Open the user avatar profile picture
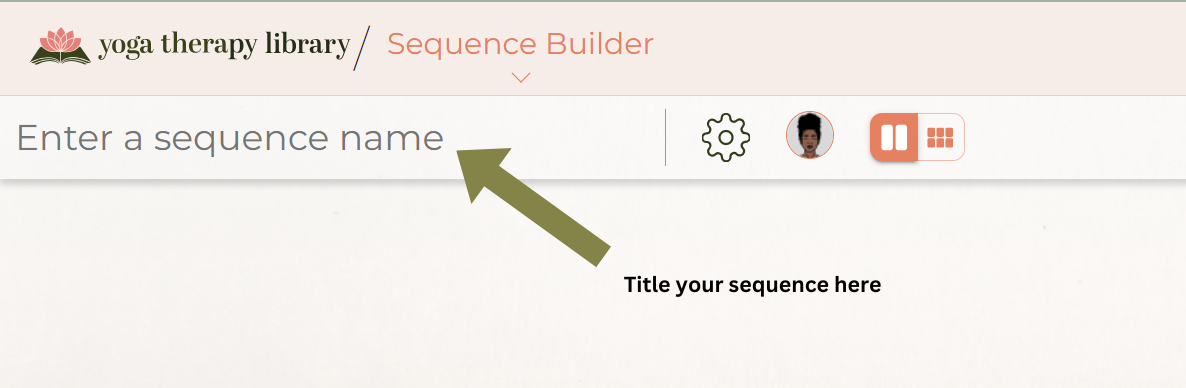The image size is (1186, 388). point(809,135)
